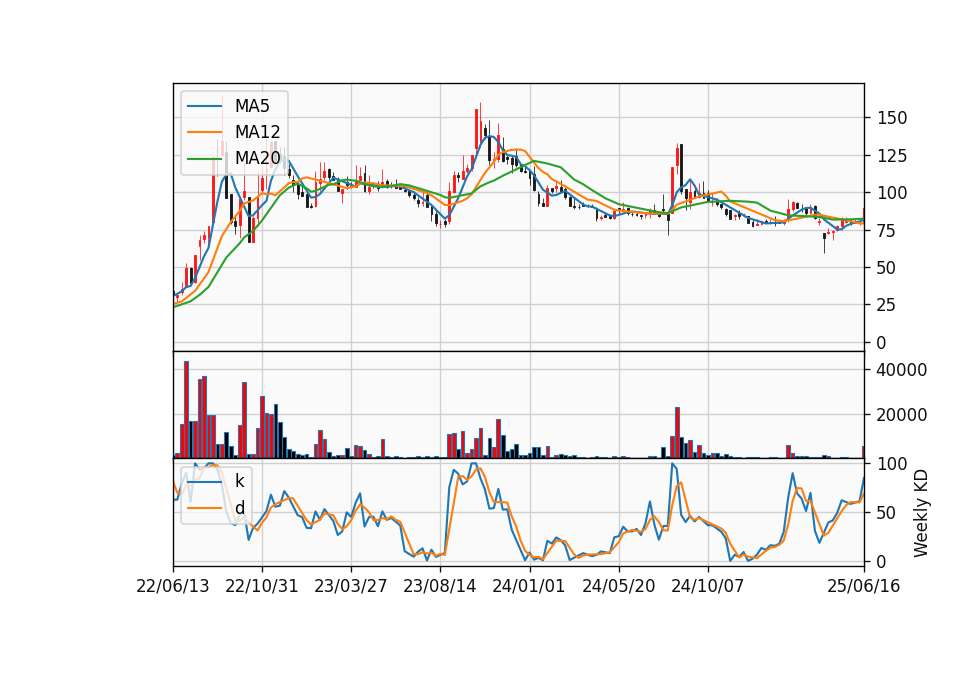Click the MA5 legend label
This screenshot has height=690, width=960.
(x=252, y=106)
